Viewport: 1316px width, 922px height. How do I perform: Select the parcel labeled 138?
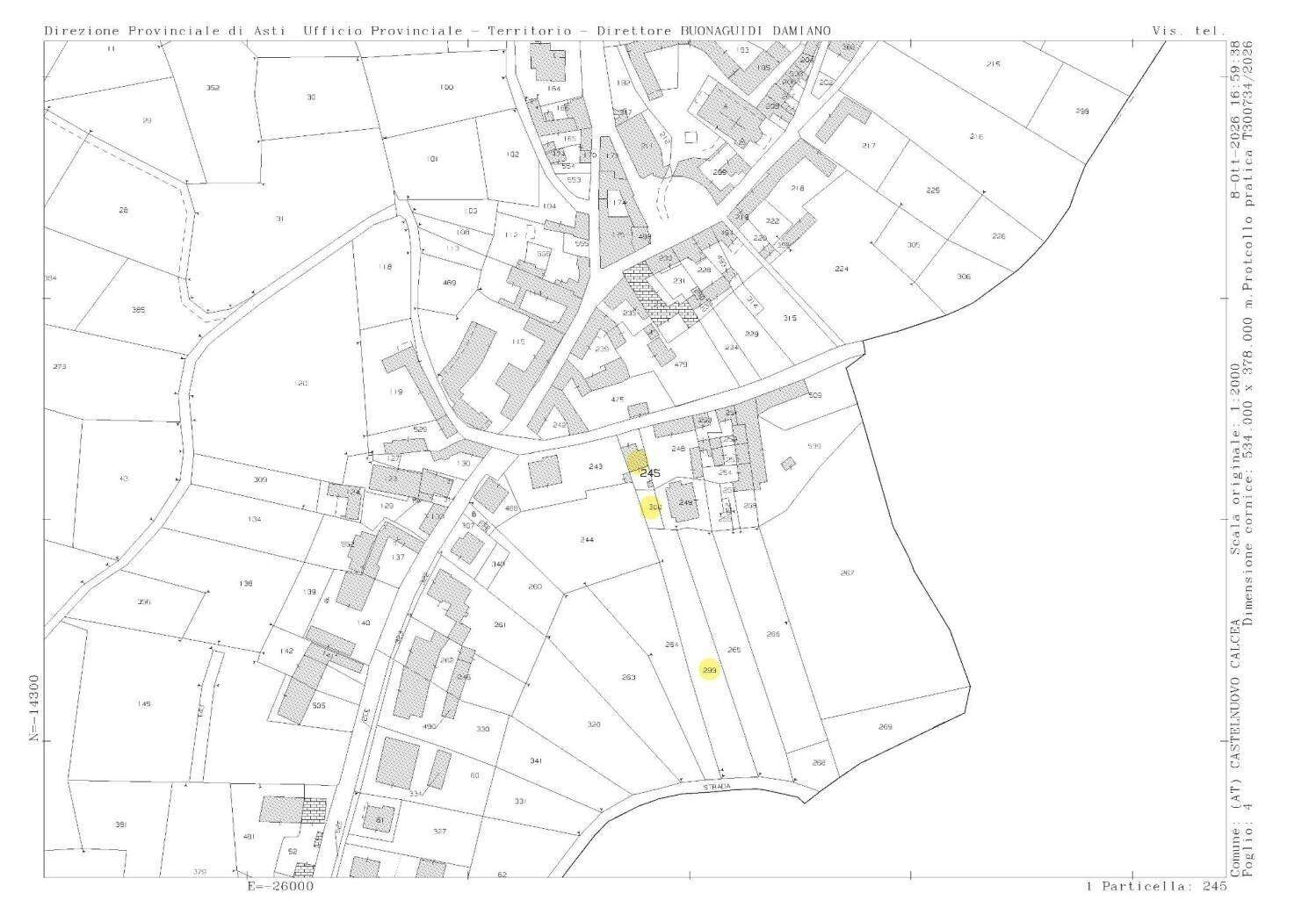click(246, 583)
